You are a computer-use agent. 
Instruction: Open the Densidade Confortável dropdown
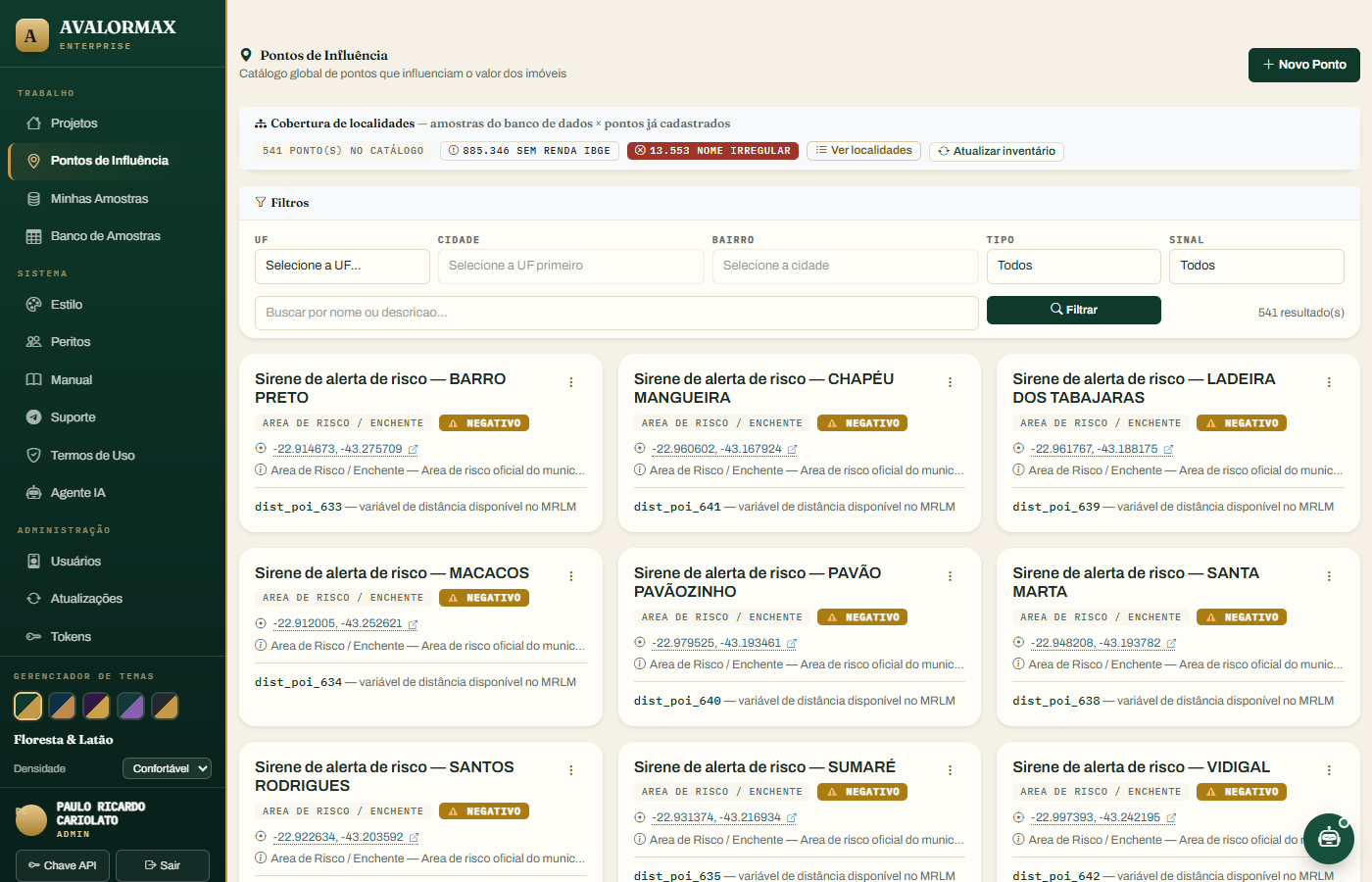[x=167, y=768]
